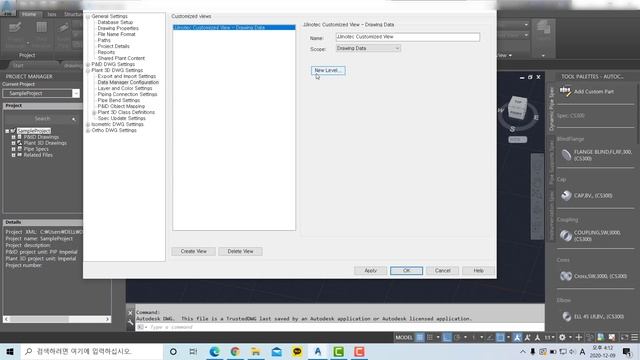Expand the P&ID Drawings tree node
The image size is (640, 360).
[13, 137]
